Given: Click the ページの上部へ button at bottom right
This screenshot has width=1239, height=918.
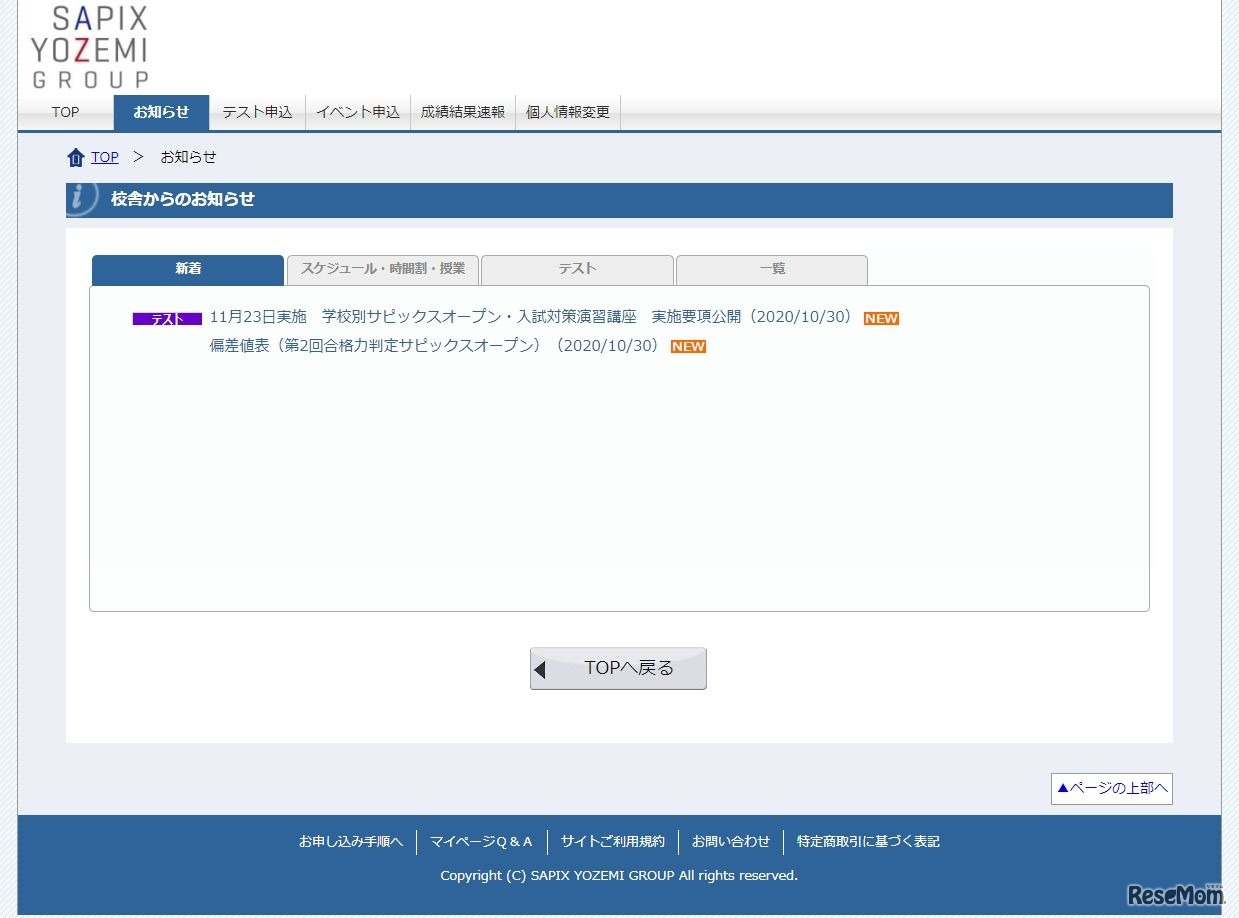Looking at the screenshot, I should (1111, 788).
